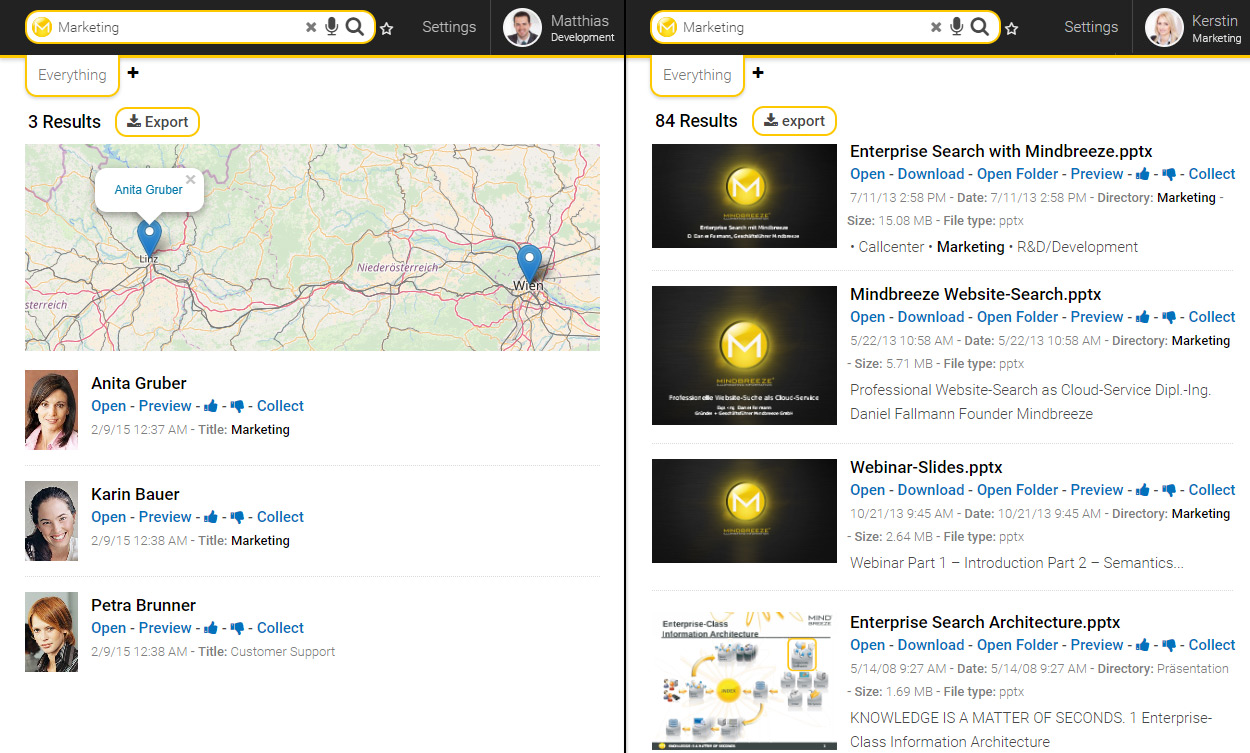This screenshot has height=753, width=1250.
Task: Preview the Karin Bauer result
Action: 165,517
